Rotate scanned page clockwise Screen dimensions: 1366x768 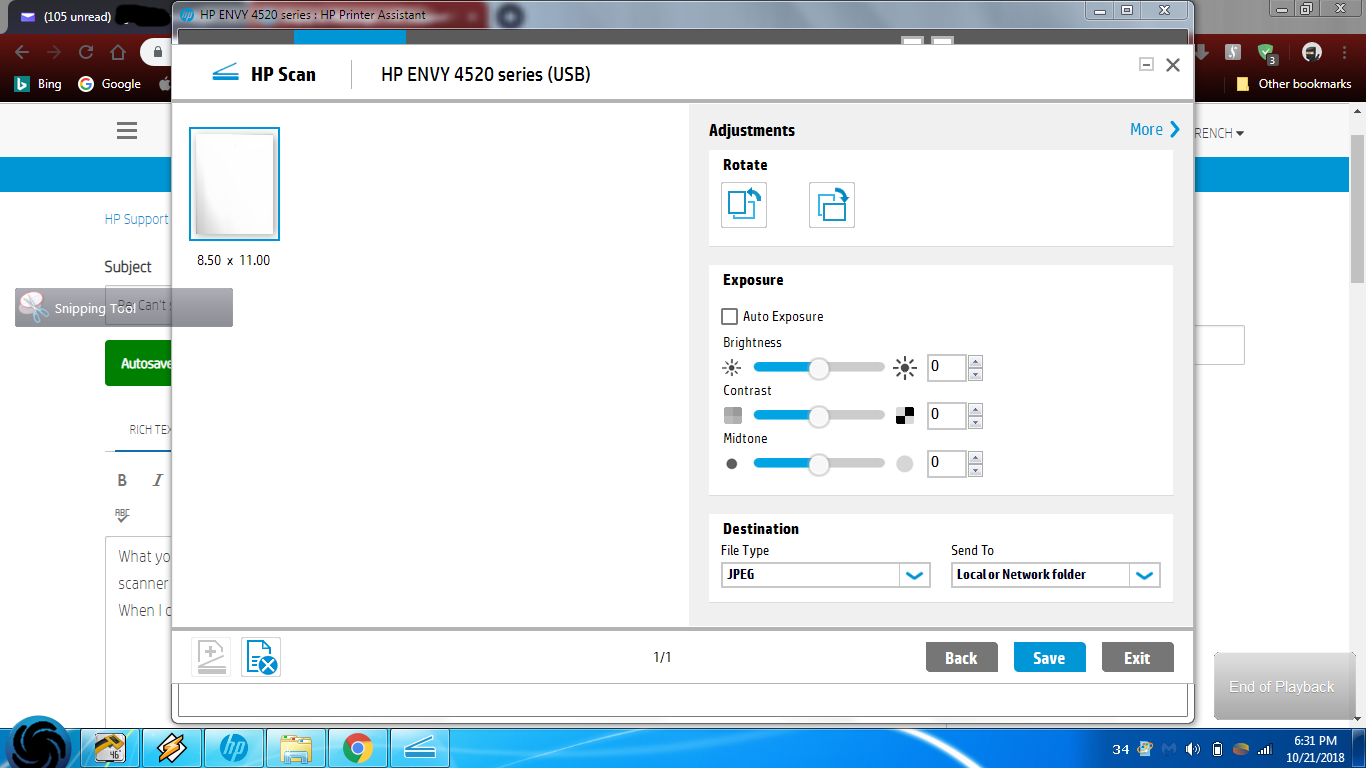point(832,205)
